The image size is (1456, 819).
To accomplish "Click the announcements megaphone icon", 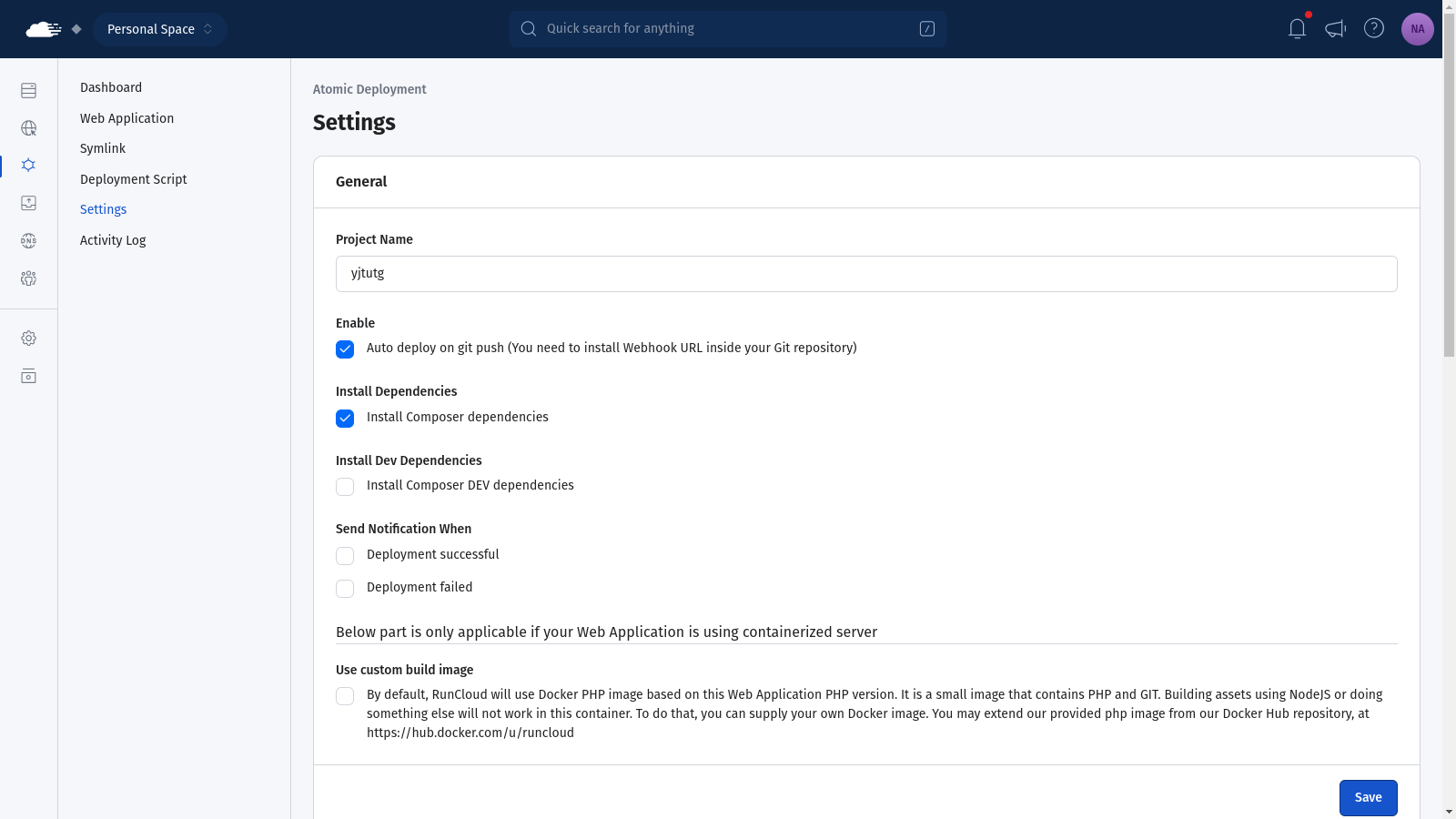I will point(1335,29).
